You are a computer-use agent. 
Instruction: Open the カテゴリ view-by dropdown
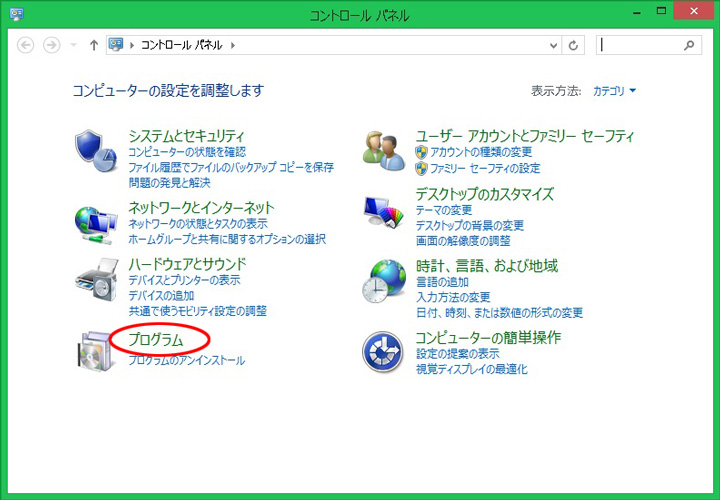click(x=614, y=91)
